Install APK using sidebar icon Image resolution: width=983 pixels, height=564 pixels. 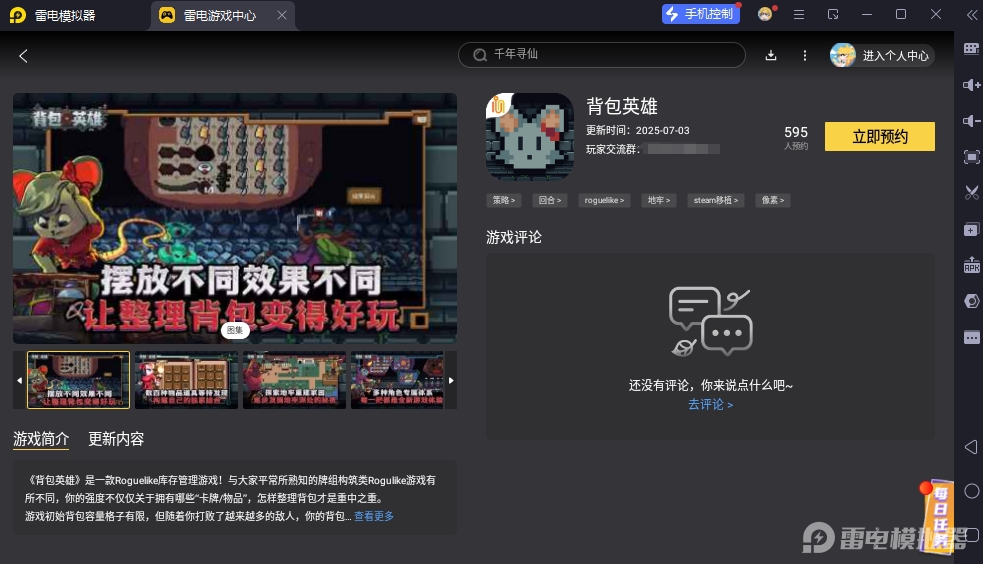(x=971, y=265)
